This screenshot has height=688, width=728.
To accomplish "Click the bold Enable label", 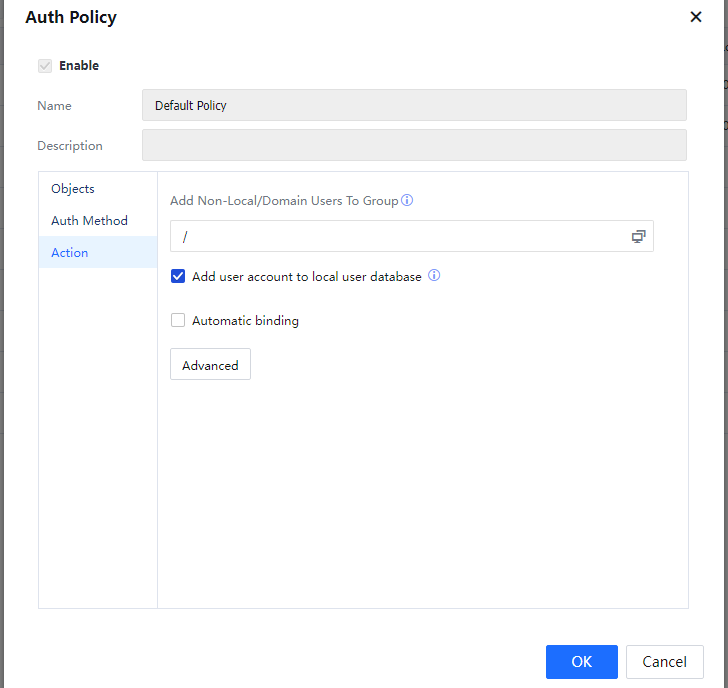I will 79,66.
